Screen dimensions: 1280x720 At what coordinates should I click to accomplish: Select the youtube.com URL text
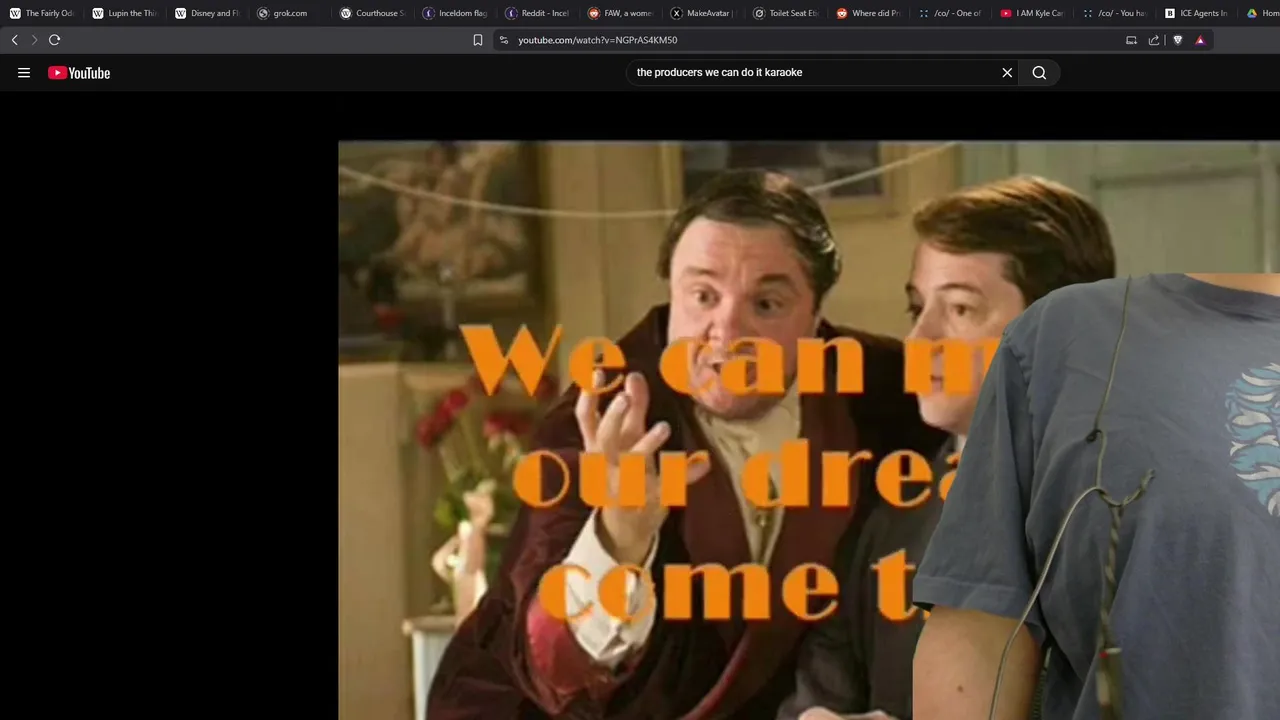597,40
